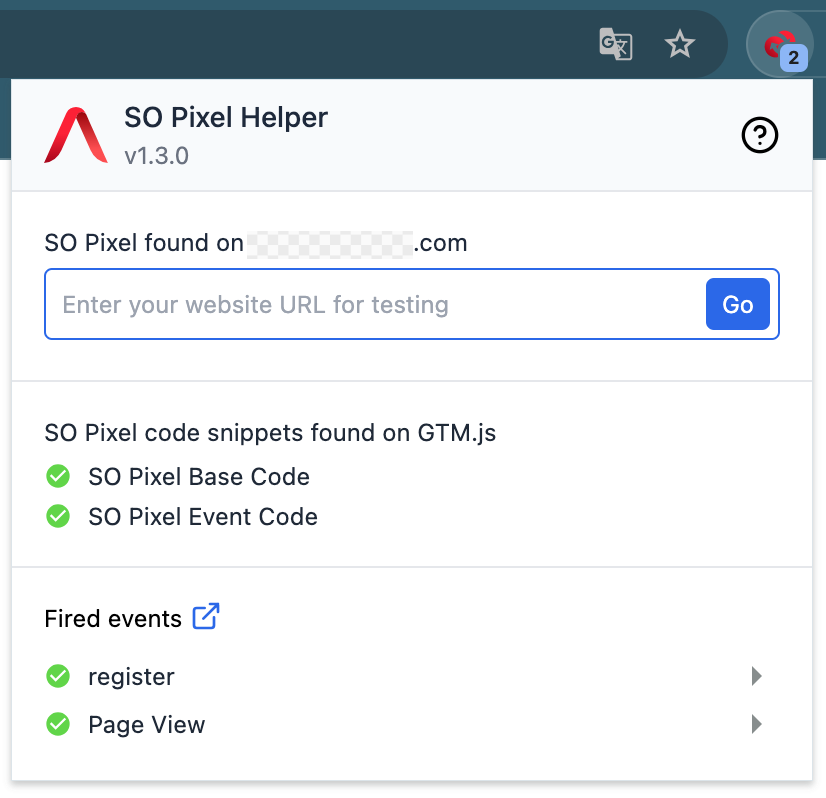Image resolution: width=826 pixels, height=798 pixels.
Task: Click the red SO Pixel Helper logo
Action: (x=76, y=135)
